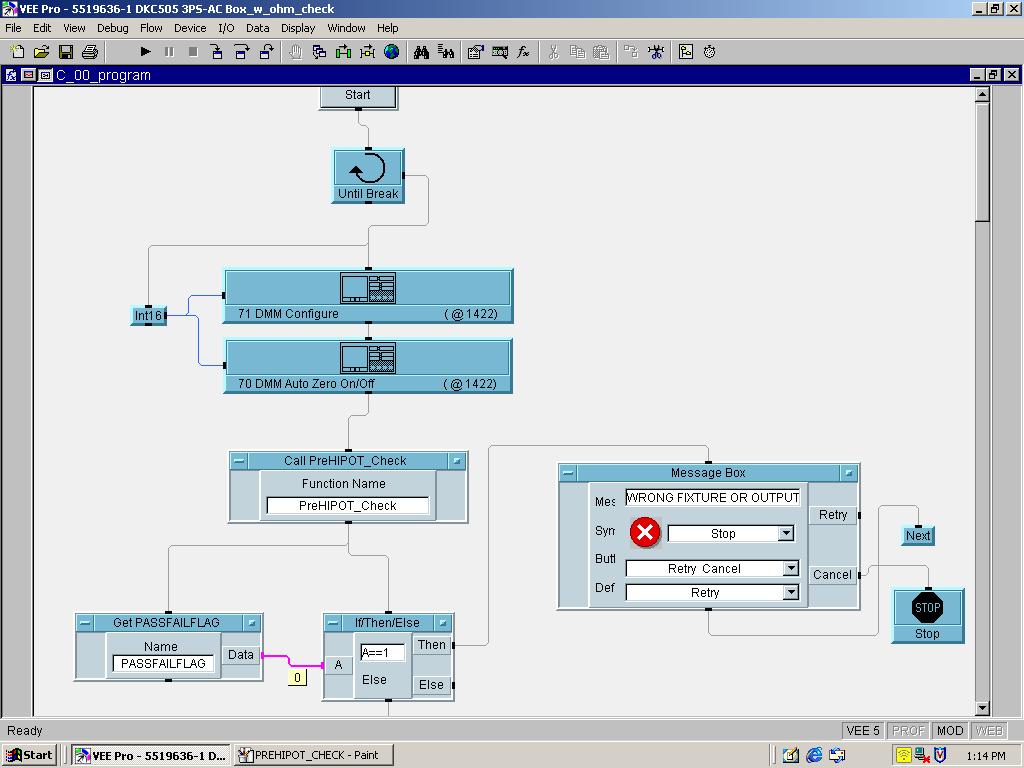Click the binoculars Find icon
The height and width of the screenshot is (768, 1024).
point(421,52)
